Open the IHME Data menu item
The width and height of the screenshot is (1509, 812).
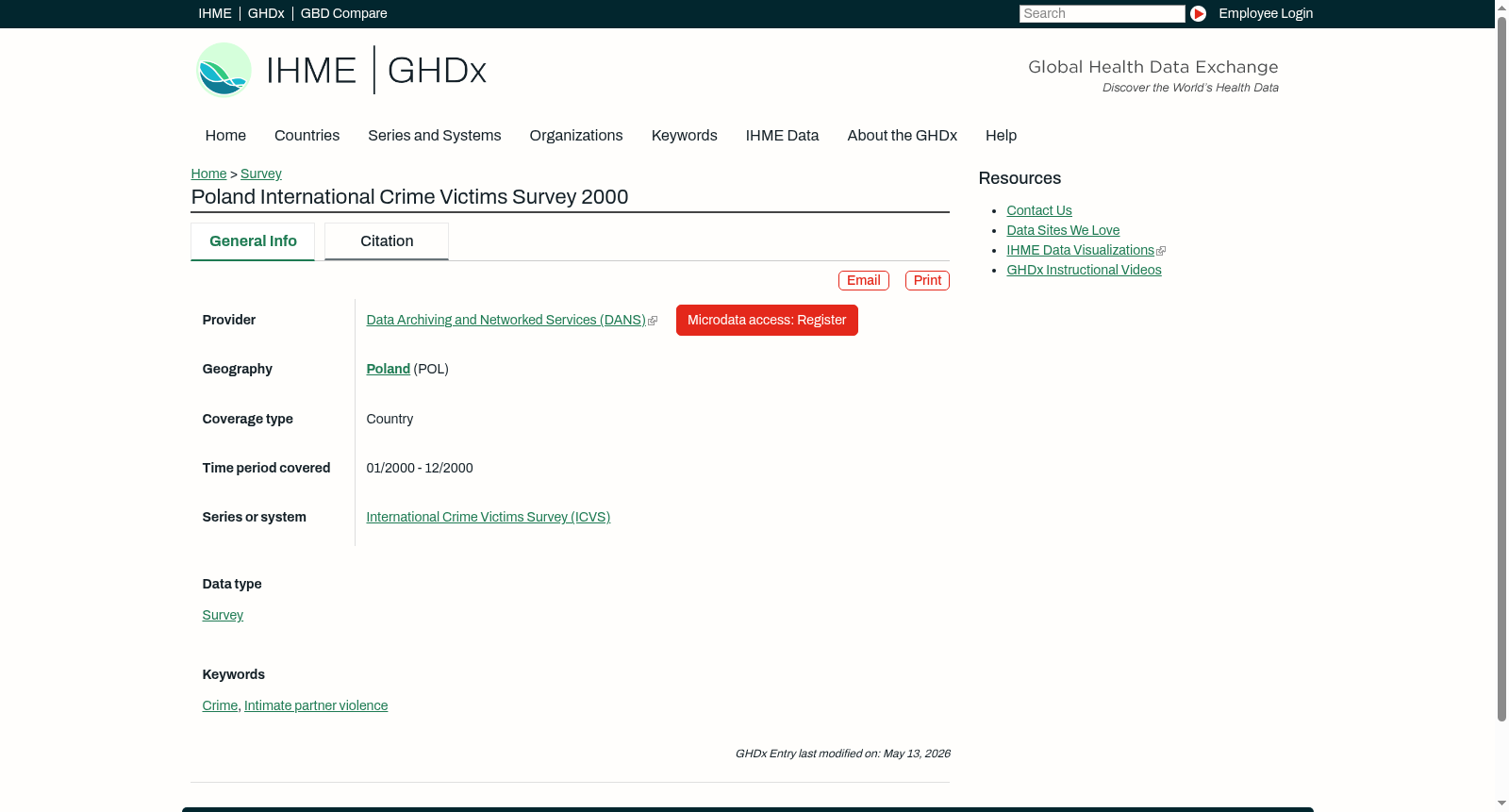782,136
